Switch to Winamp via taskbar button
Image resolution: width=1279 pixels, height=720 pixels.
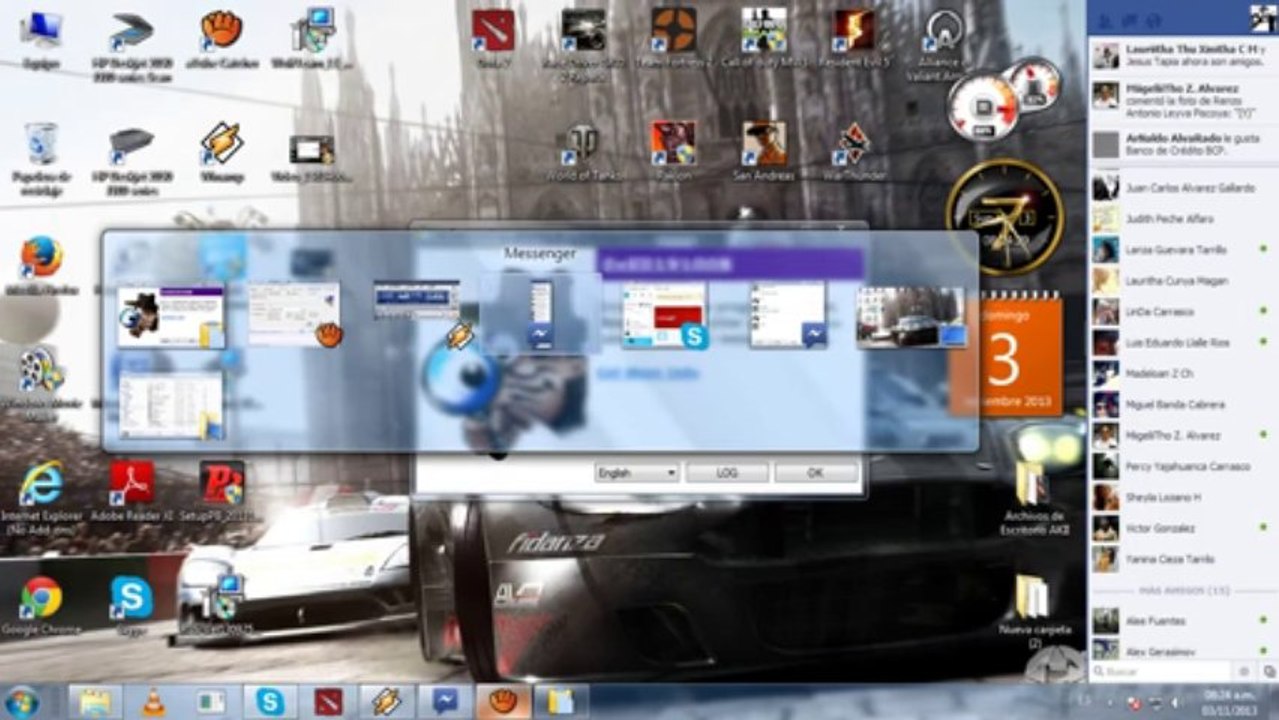[x=386, y=702]
